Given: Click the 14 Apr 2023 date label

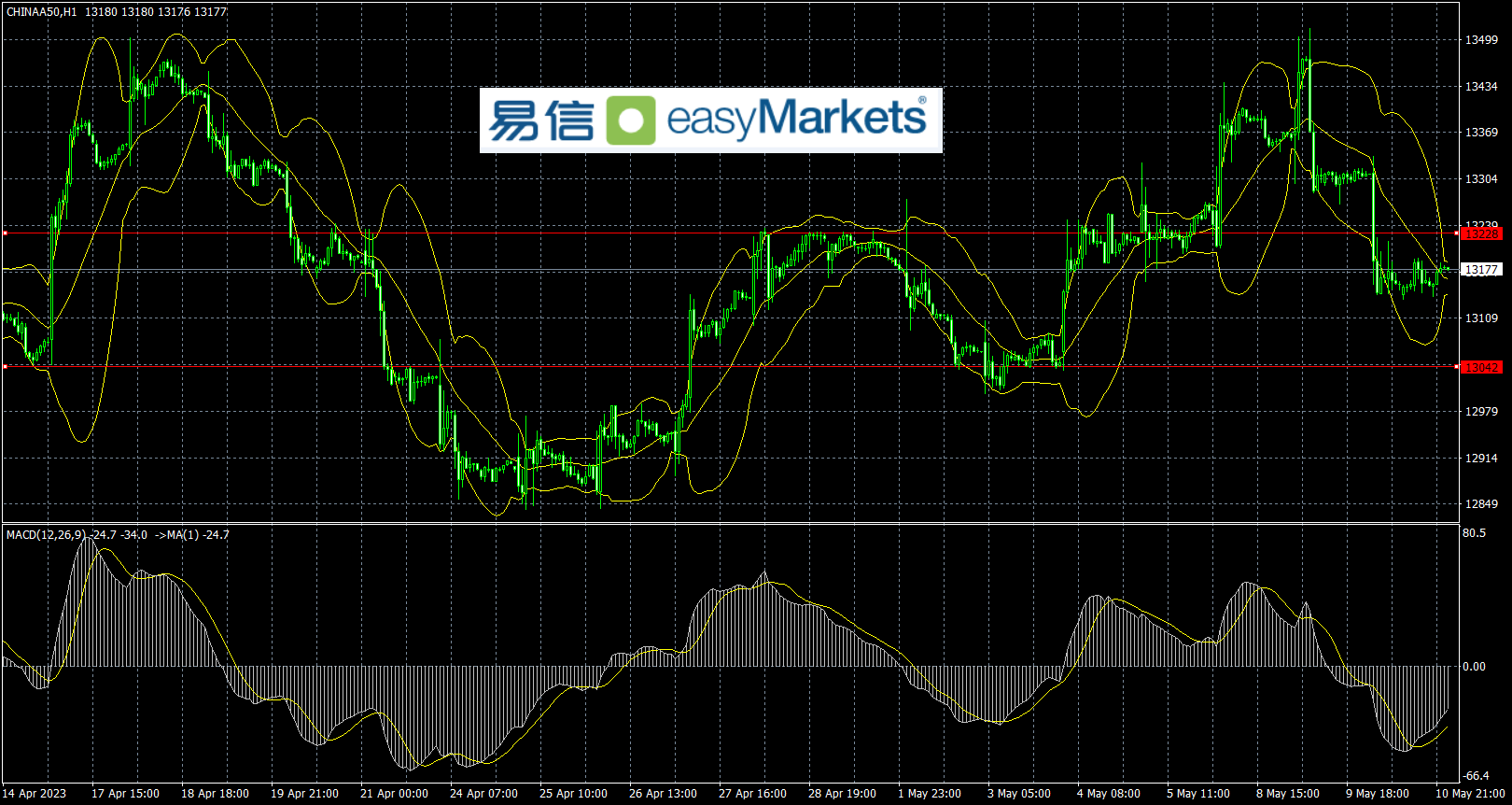Looking at the screenshot, I should coord(35,794).
